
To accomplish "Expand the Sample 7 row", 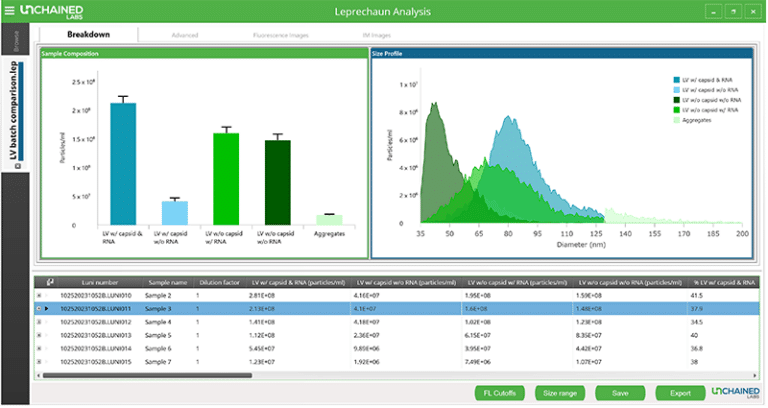I will 40,361.
